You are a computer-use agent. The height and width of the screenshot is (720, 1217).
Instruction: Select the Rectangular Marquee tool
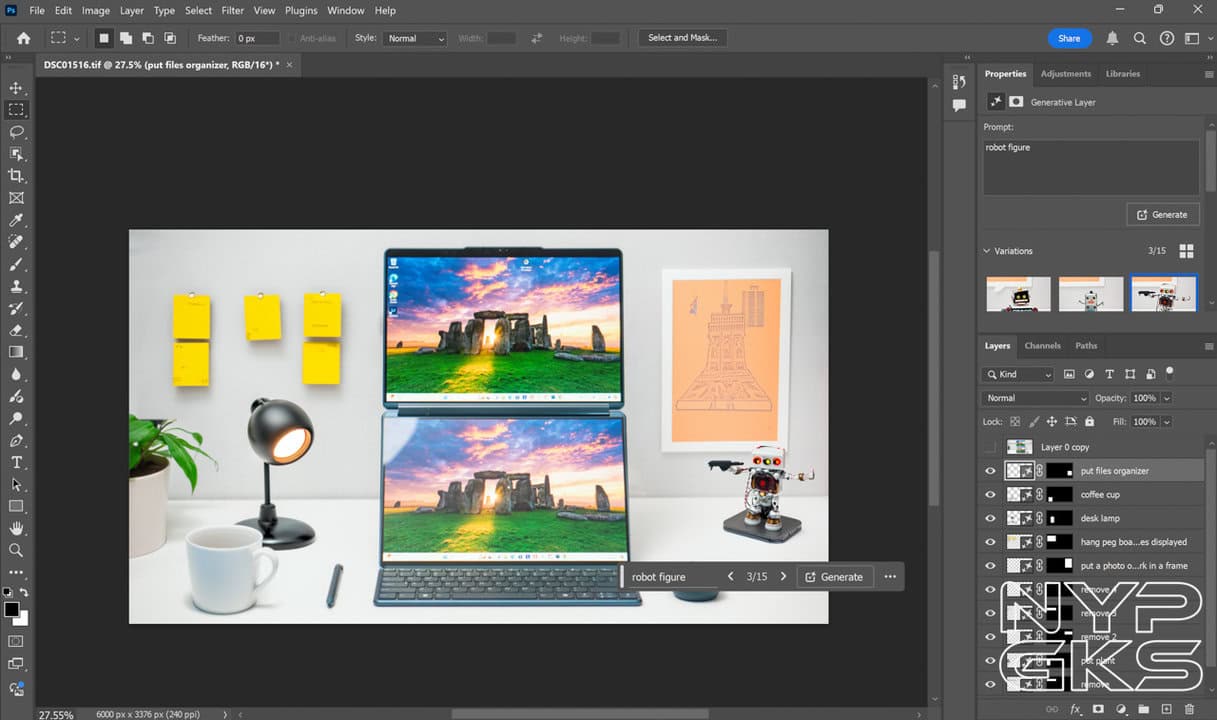pyautogui.click(x=16, y=110)
